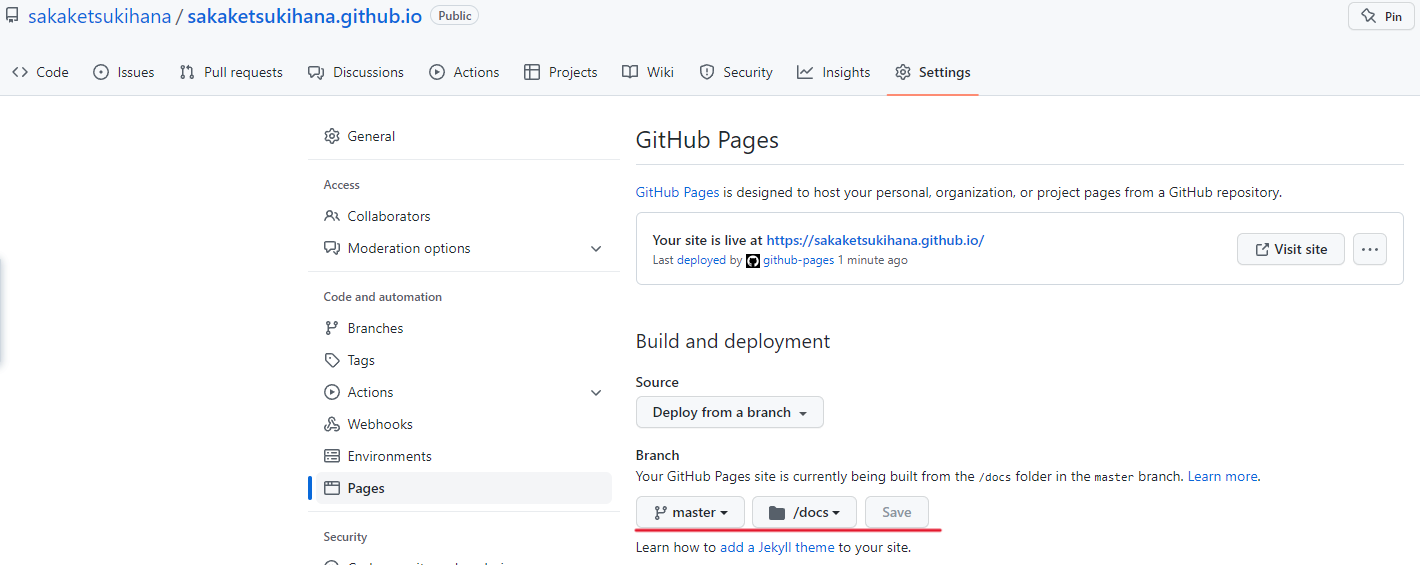Open the Projects tab
The width and height of the screenshot is (1420, 565).
pyautogui.click(x=561, y=72)
